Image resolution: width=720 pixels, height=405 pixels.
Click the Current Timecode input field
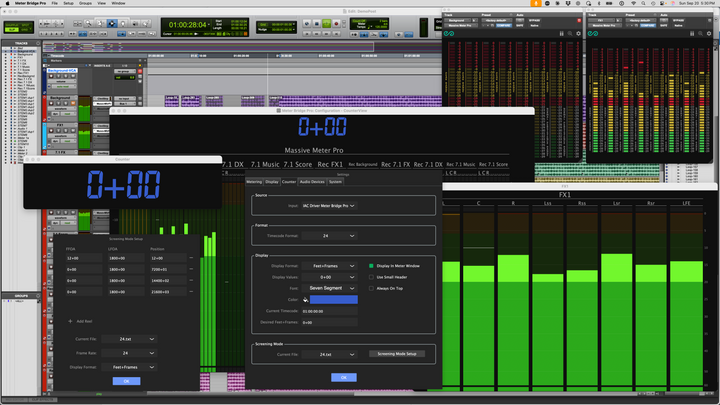(329, 311)
